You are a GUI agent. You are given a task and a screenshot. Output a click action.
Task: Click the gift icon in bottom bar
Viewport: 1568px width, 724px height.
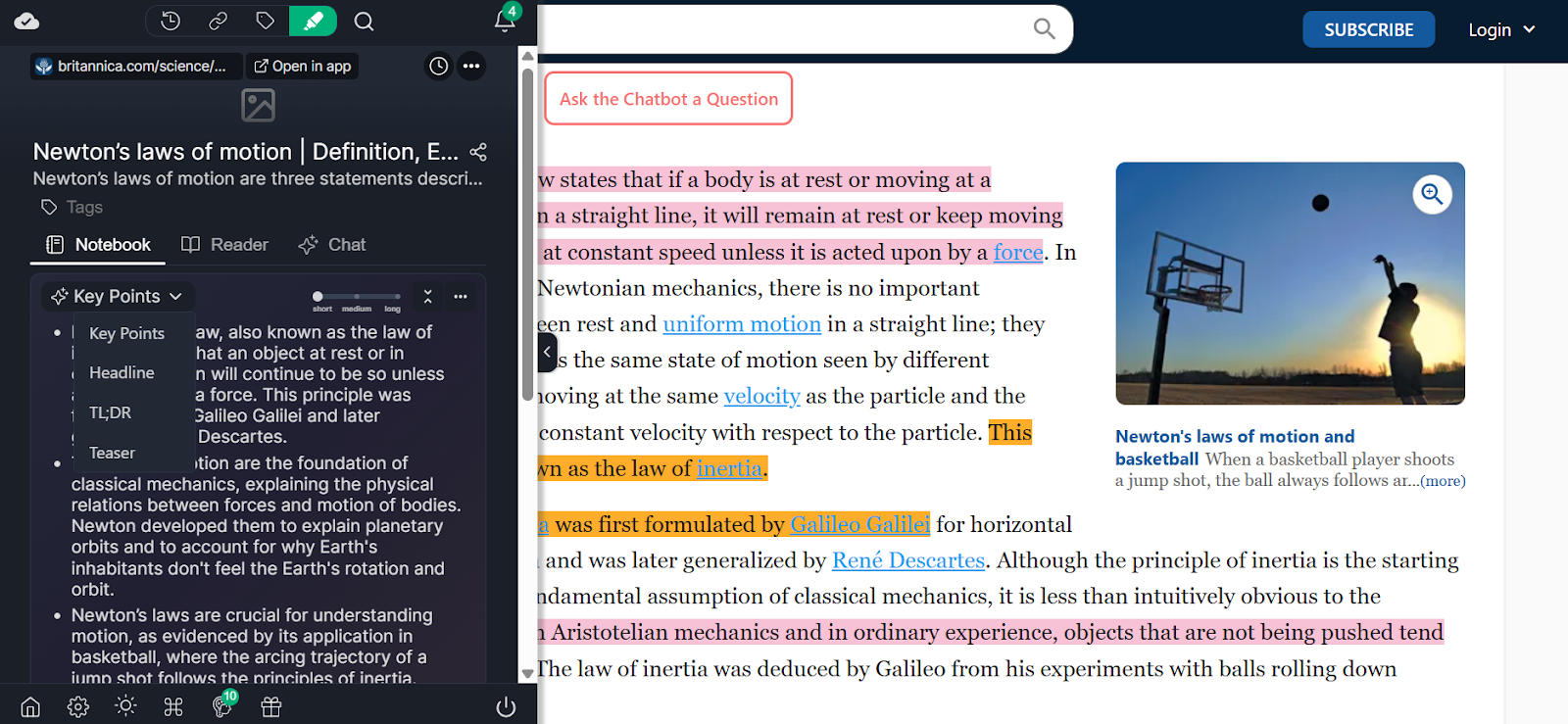tap(270, 706)
